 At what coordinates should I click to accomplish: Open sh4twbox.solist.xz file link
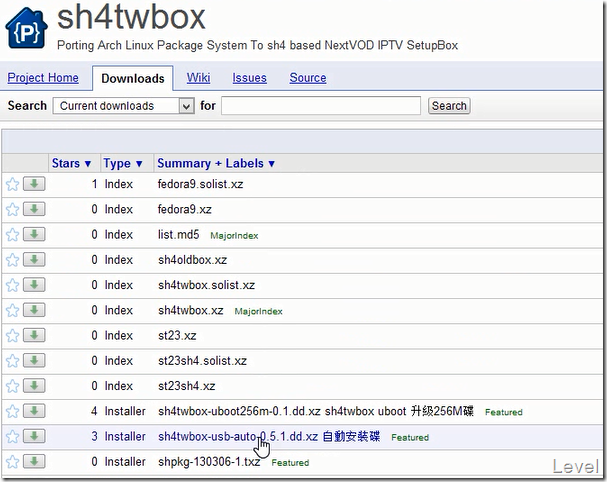click(206, 285)
